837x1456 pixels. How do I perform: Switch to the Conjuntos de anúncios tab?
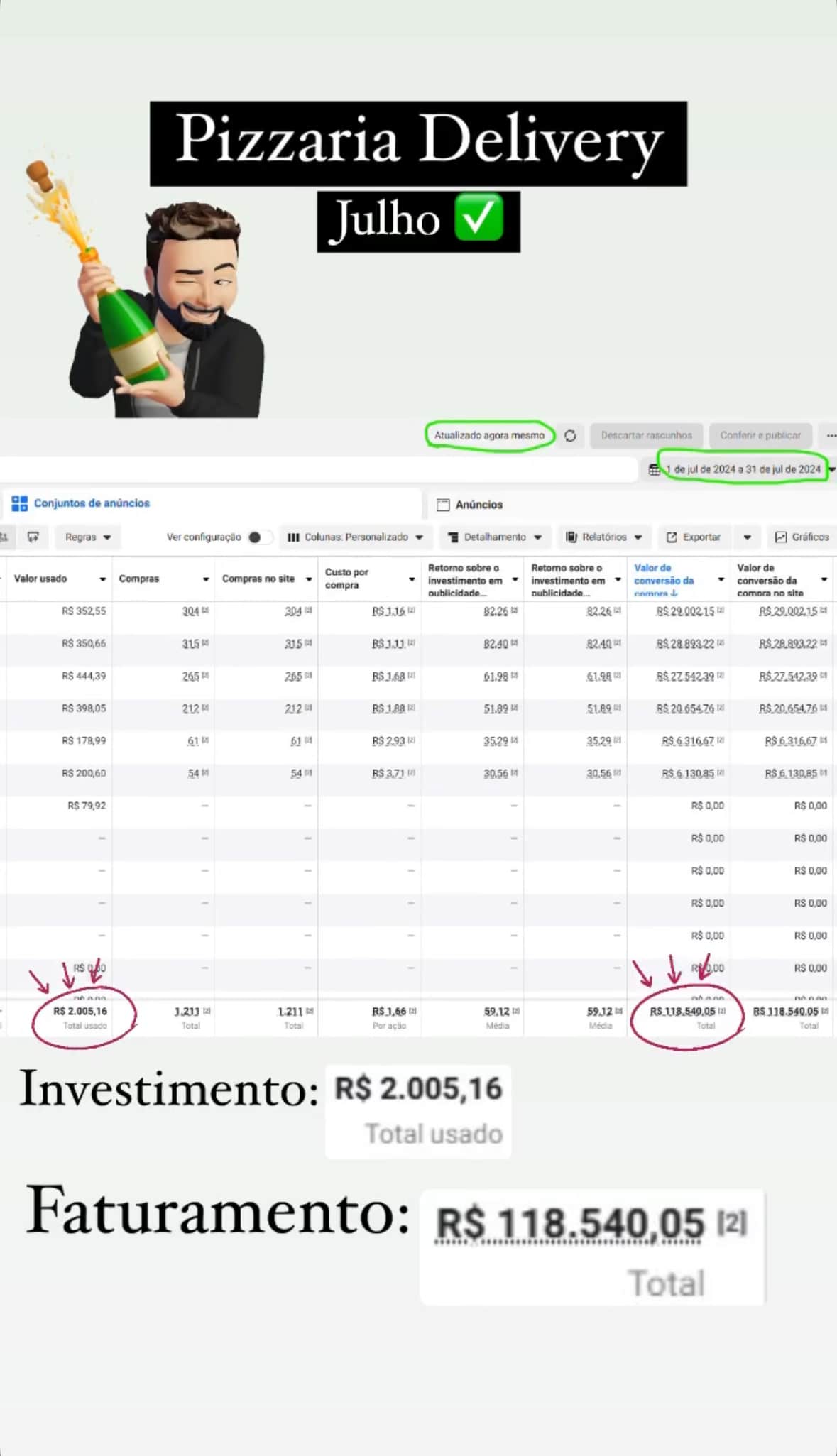pyautogui.click(x=92, y=503)
